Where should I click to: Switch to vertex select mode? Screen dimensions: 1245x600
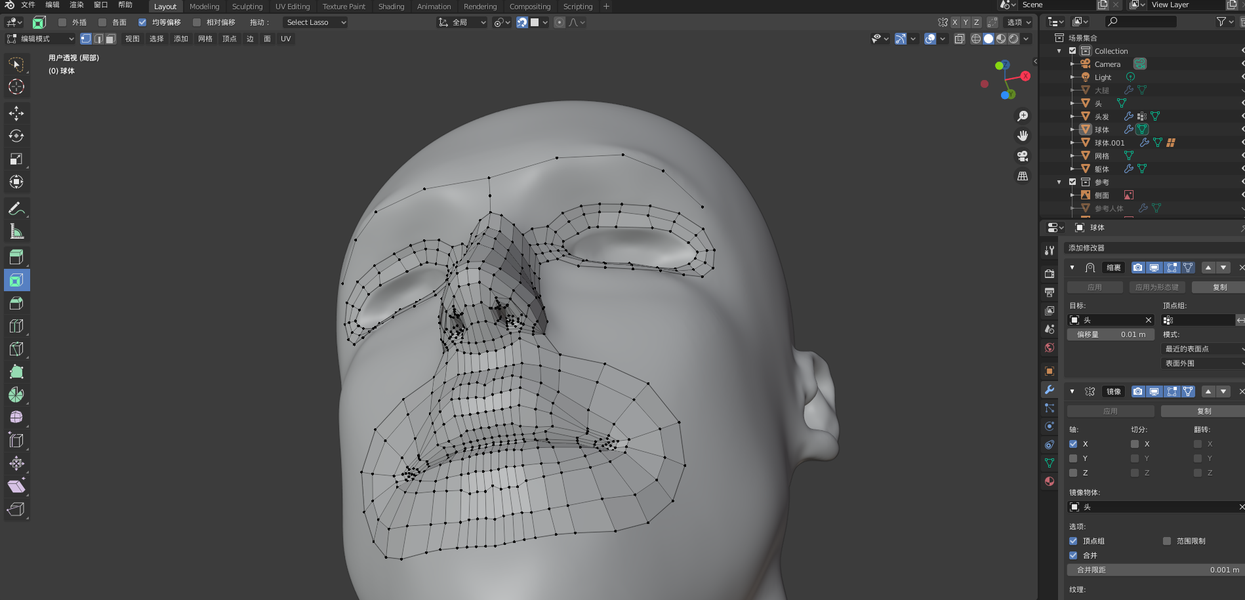click(x=86, y=39)
